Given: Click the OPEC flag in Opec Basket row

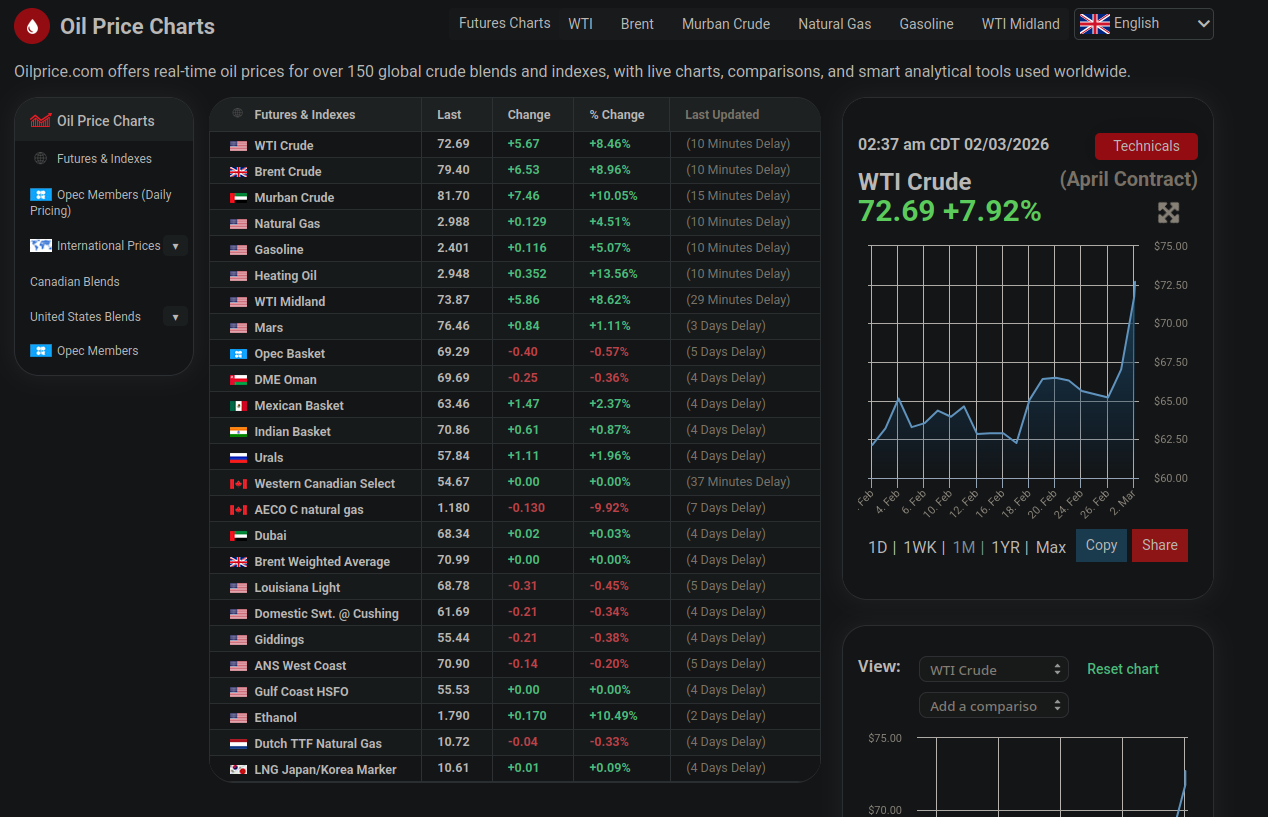Looking at the screenshot, I should 238,354.
